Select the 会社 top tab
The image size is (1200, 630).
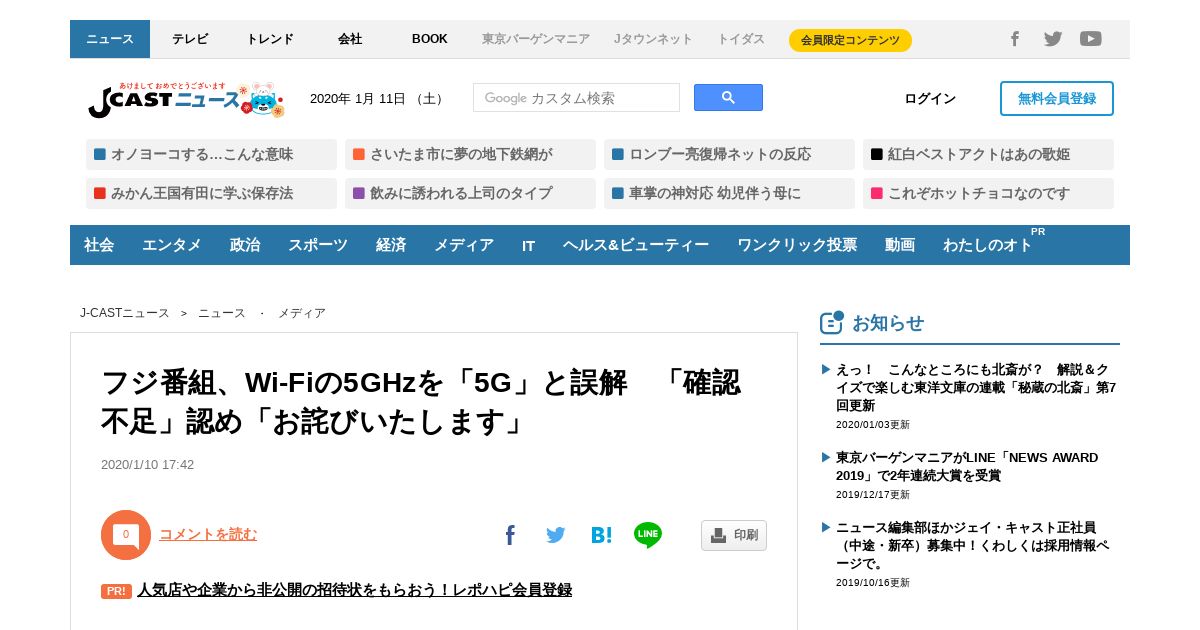[350, 39]
